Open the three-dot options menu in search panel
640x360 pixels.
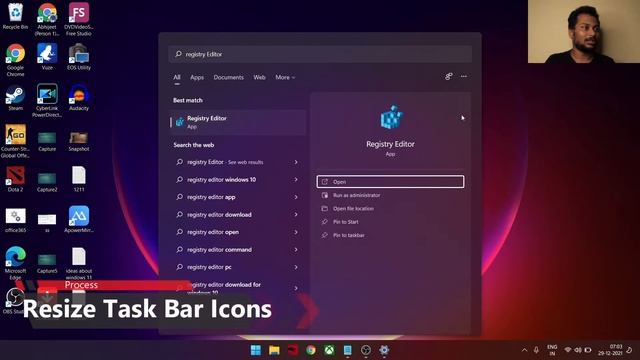click(x=464, y=76)
